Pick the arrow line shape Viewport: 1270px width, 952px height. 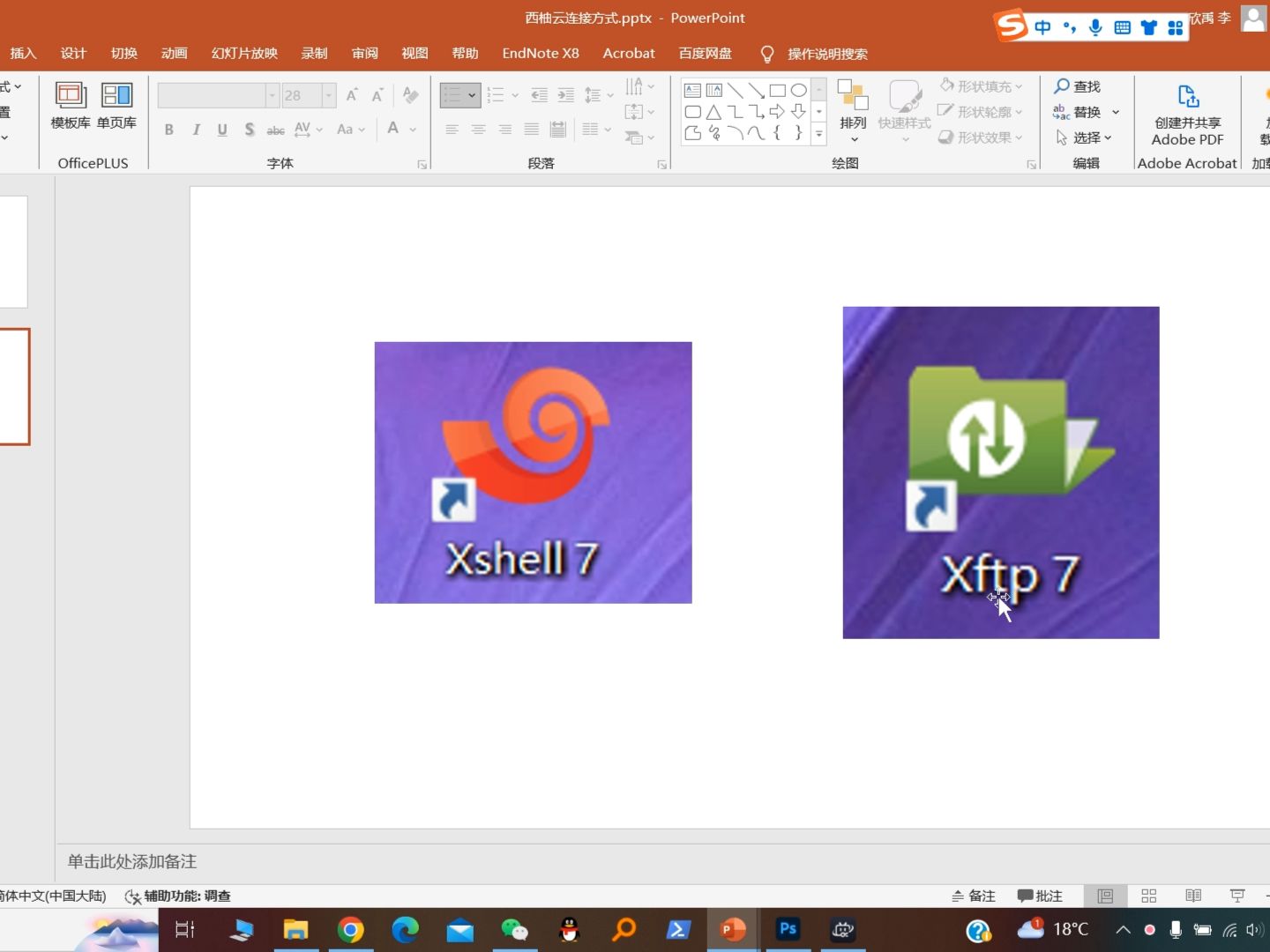coord(756,91)
